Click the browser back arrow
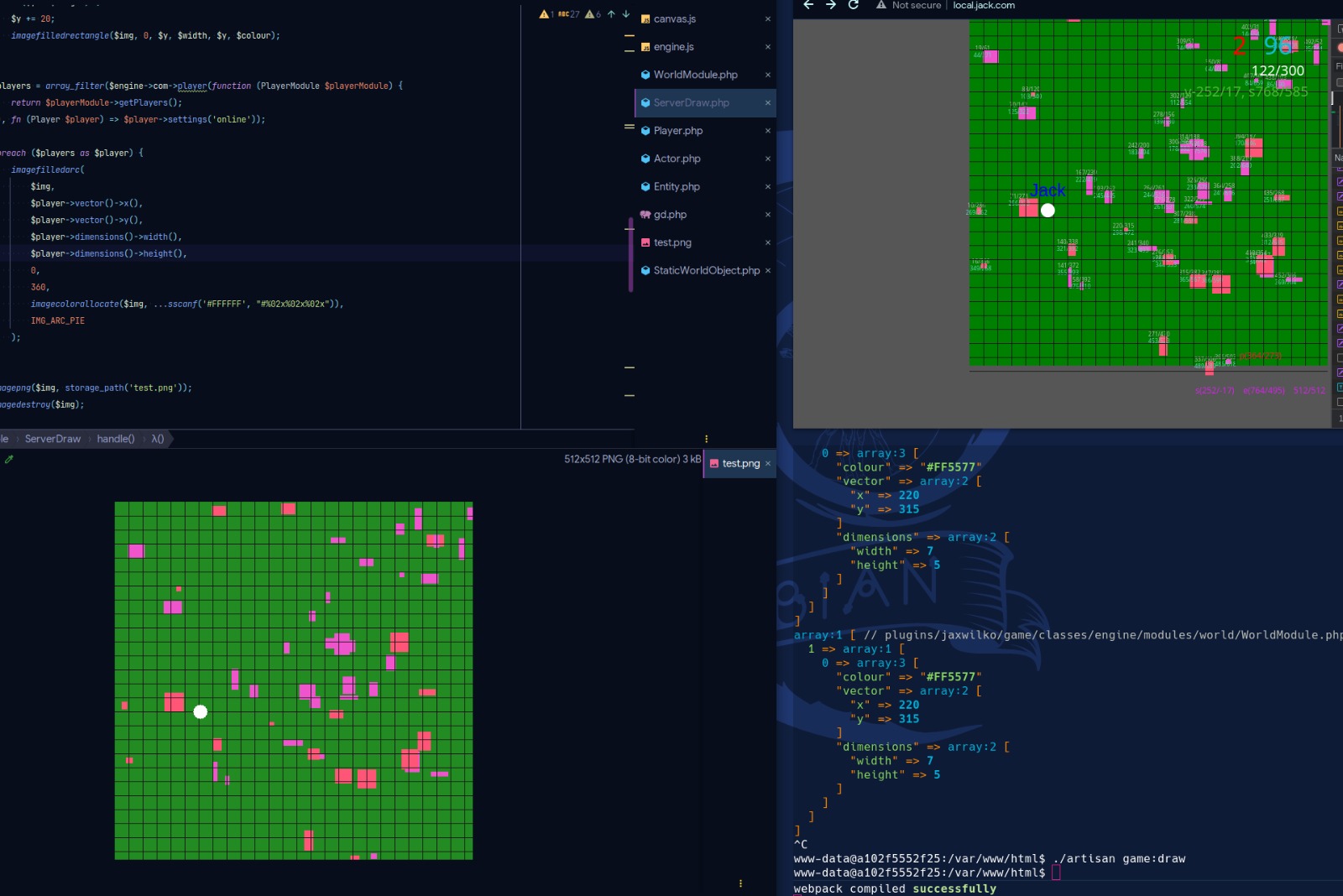This screenshot has height=896, width=1343. coord(808,5)
